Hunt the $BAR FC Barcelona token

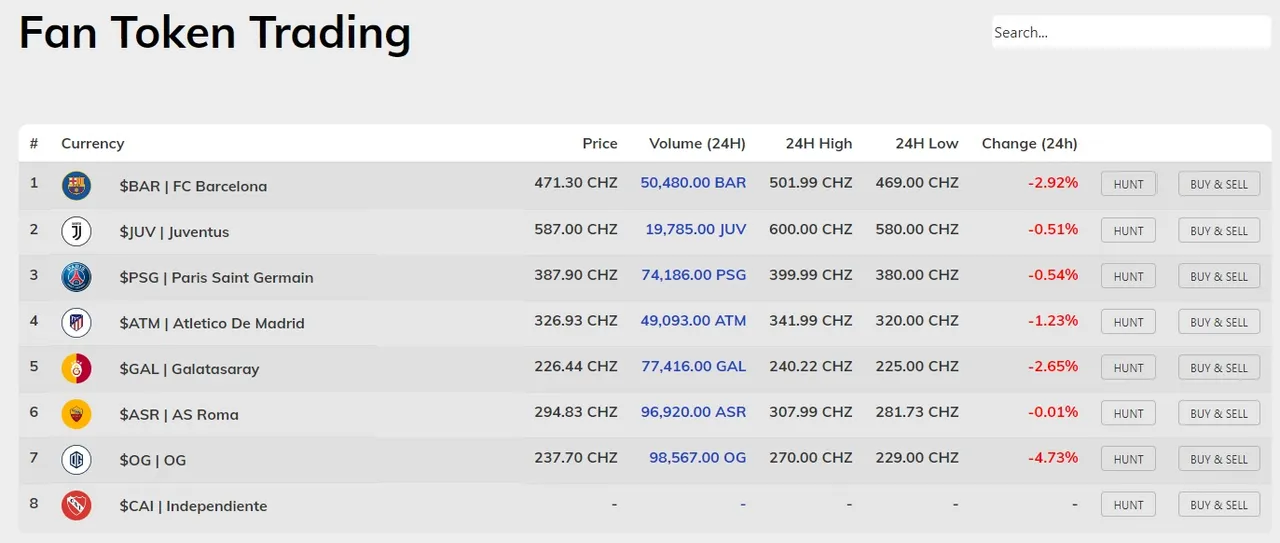click(x=1128, y=184)
